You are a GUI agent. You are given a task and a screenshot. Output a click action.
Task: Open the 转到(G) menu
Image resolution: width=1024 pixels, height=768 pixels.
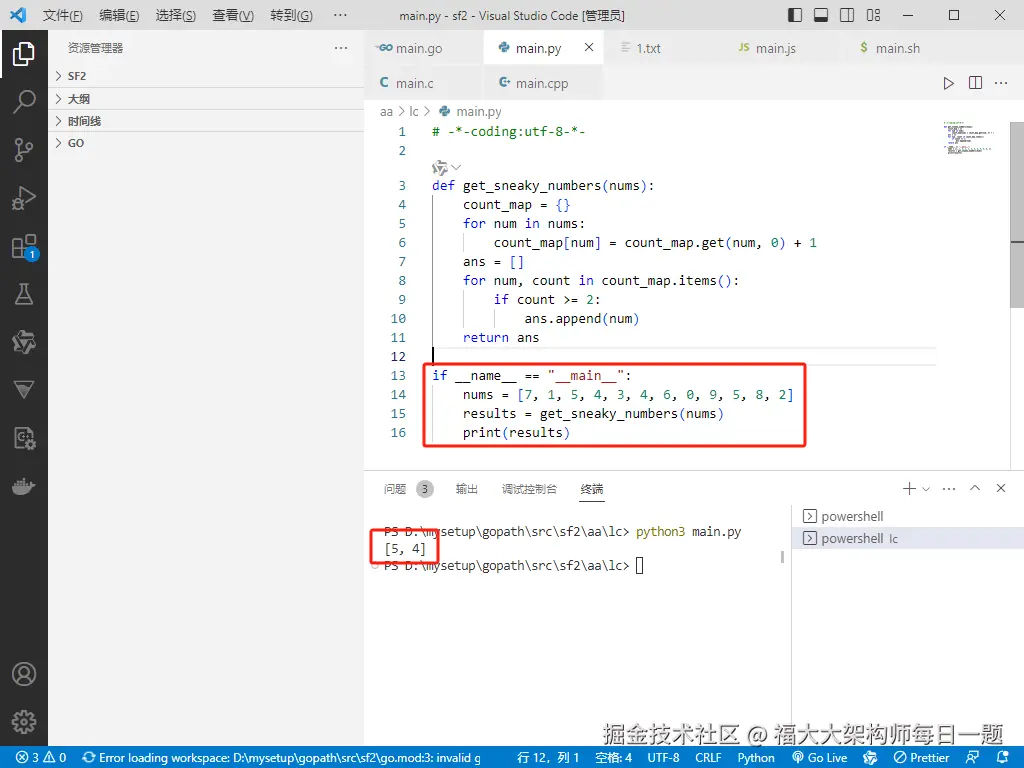[x=291, y=15]
